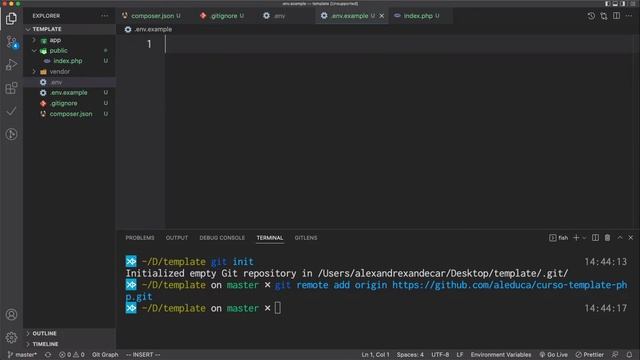Click .env.example breadcrumb

point(149,29)
